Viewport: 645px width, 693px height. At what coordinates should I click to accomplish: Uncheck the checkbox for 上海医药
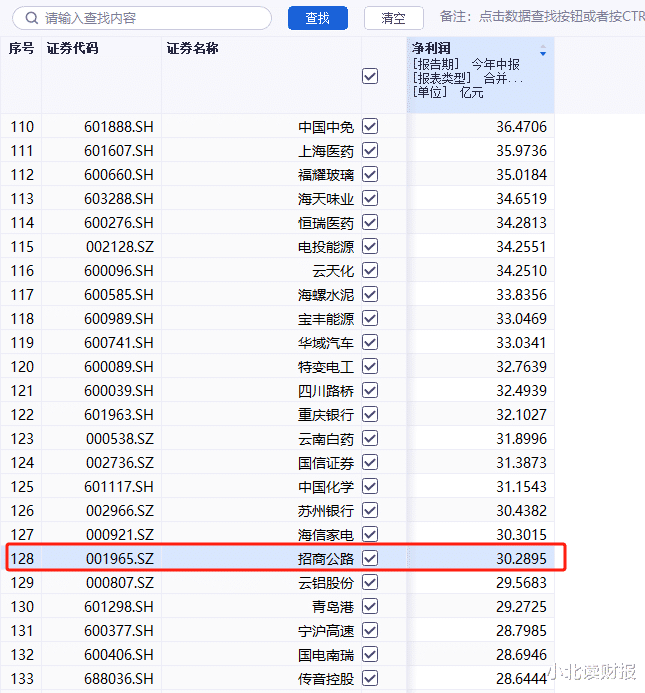click(370, 150)
